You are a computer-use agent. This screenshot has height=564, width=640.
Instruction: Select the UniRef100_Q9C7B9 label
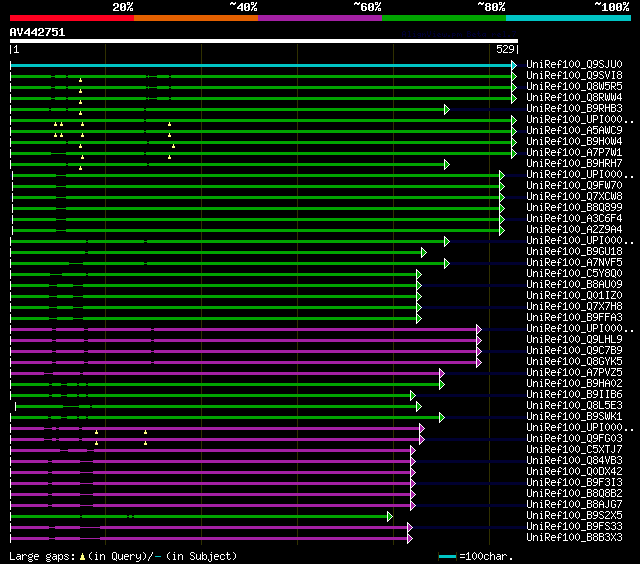coord(574,351)
